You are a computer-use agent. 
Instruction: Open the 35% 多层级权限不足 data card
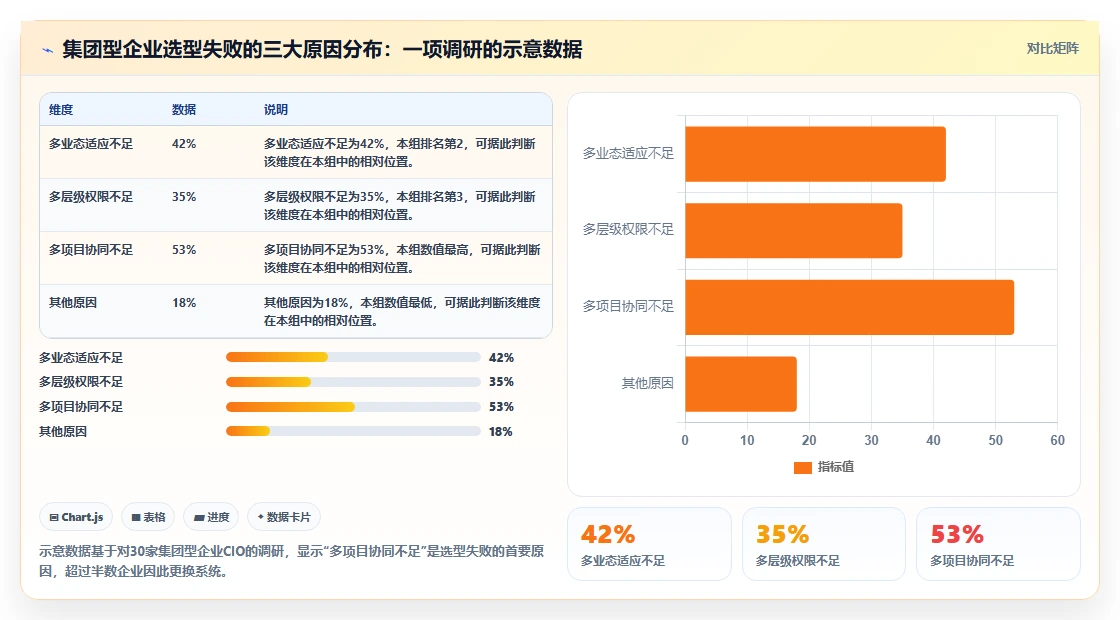(824, 544)
